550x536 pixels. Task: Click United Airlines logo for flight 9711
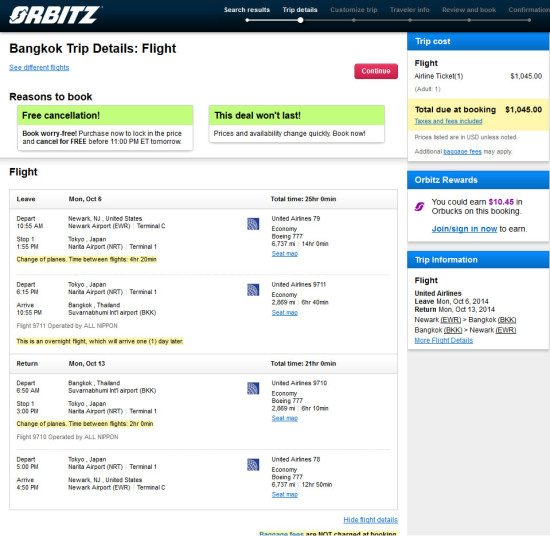[253, 290]
